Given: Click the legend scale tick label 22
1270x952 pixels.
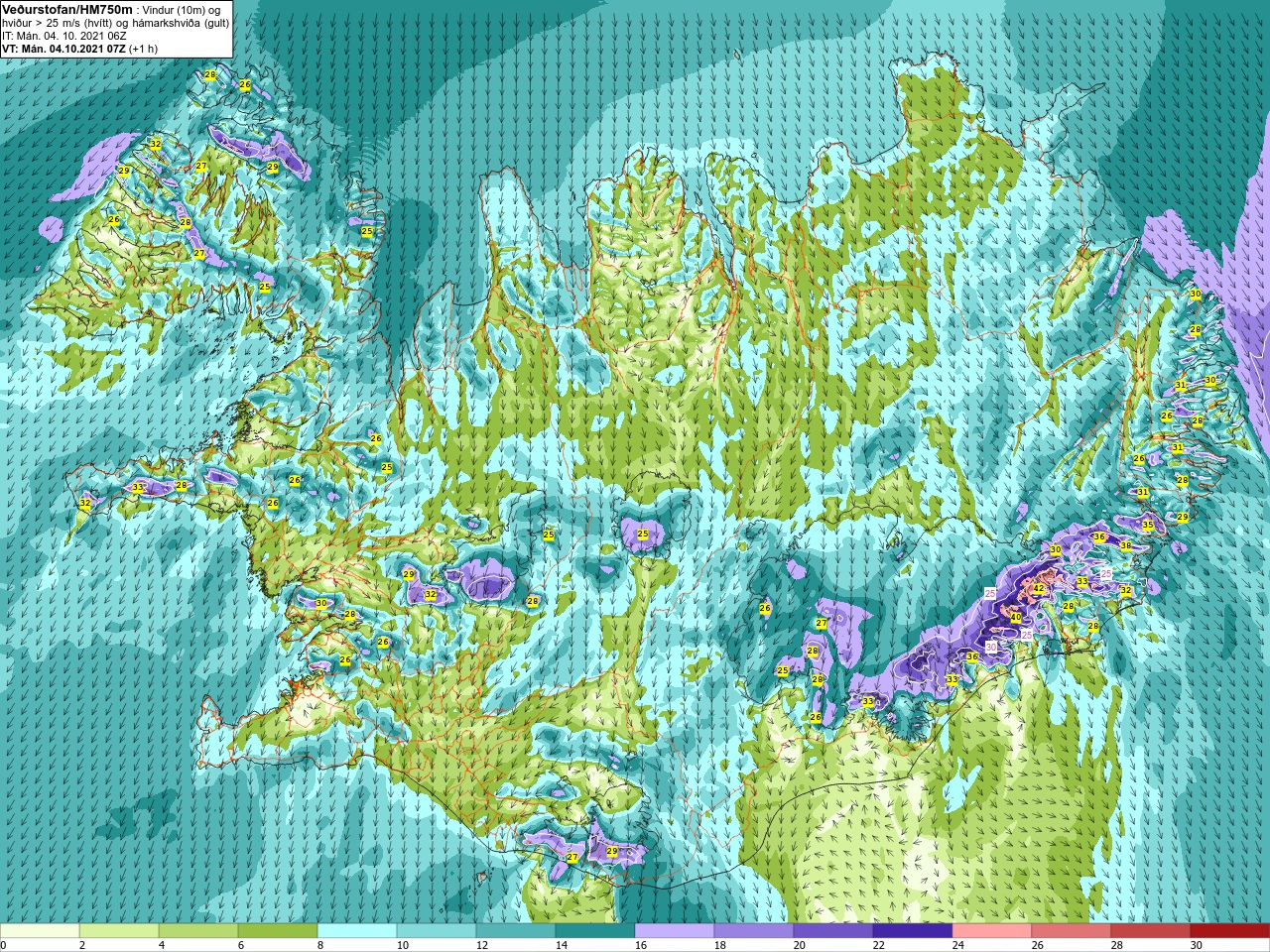Looking at the screenshot, I should click(x=879, y=945).
